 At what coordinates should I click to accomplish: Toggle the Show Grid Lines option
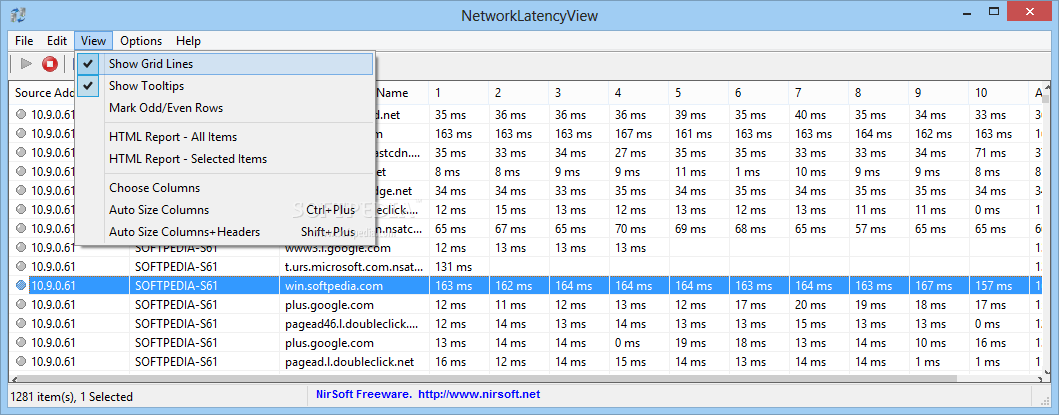pyautogui.click(x=224, y=64)
